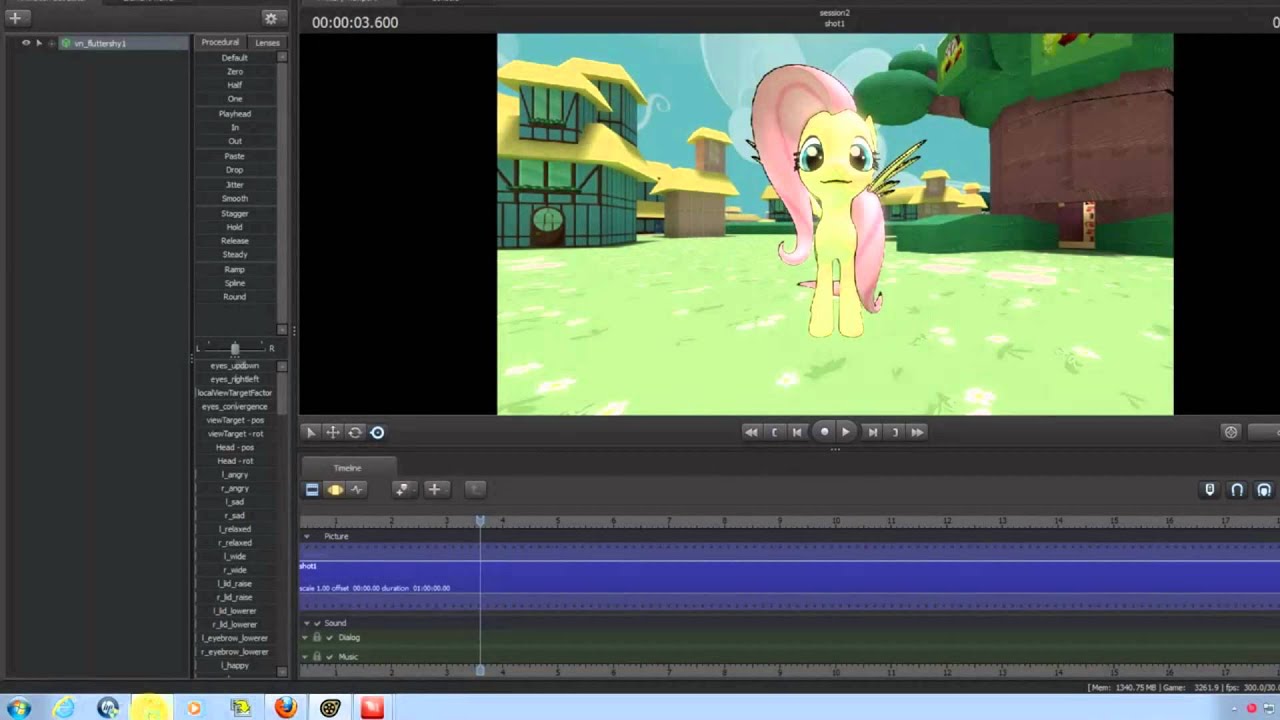Viewport: 1280px width, 720px height.
Task: Toggle the timeline marker snap icon
Action: click(x=1210, y=489)
